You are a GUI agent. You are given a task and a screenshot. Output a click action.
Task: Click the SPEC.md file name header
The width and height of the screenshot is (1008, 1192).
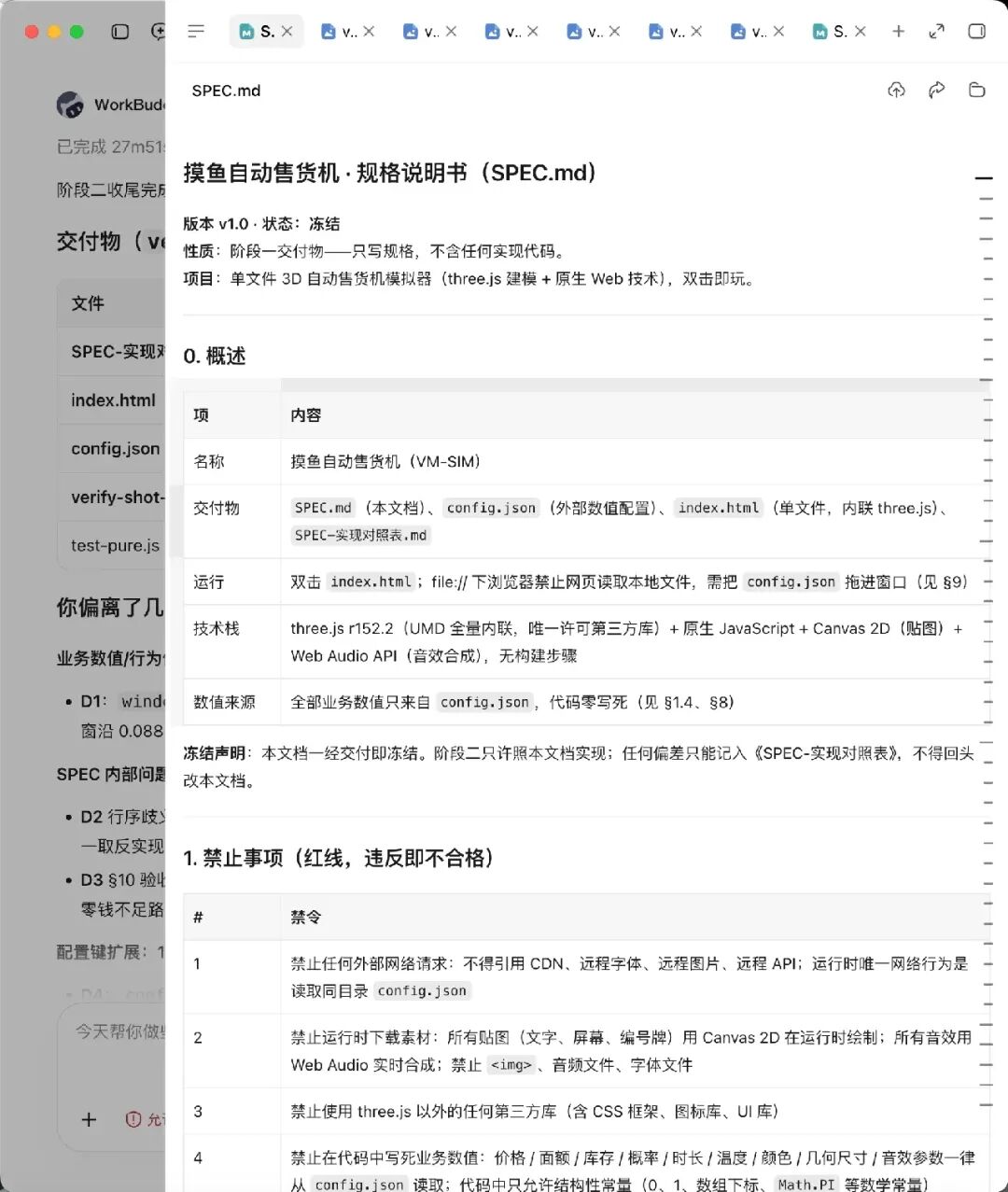pos(226,91)
